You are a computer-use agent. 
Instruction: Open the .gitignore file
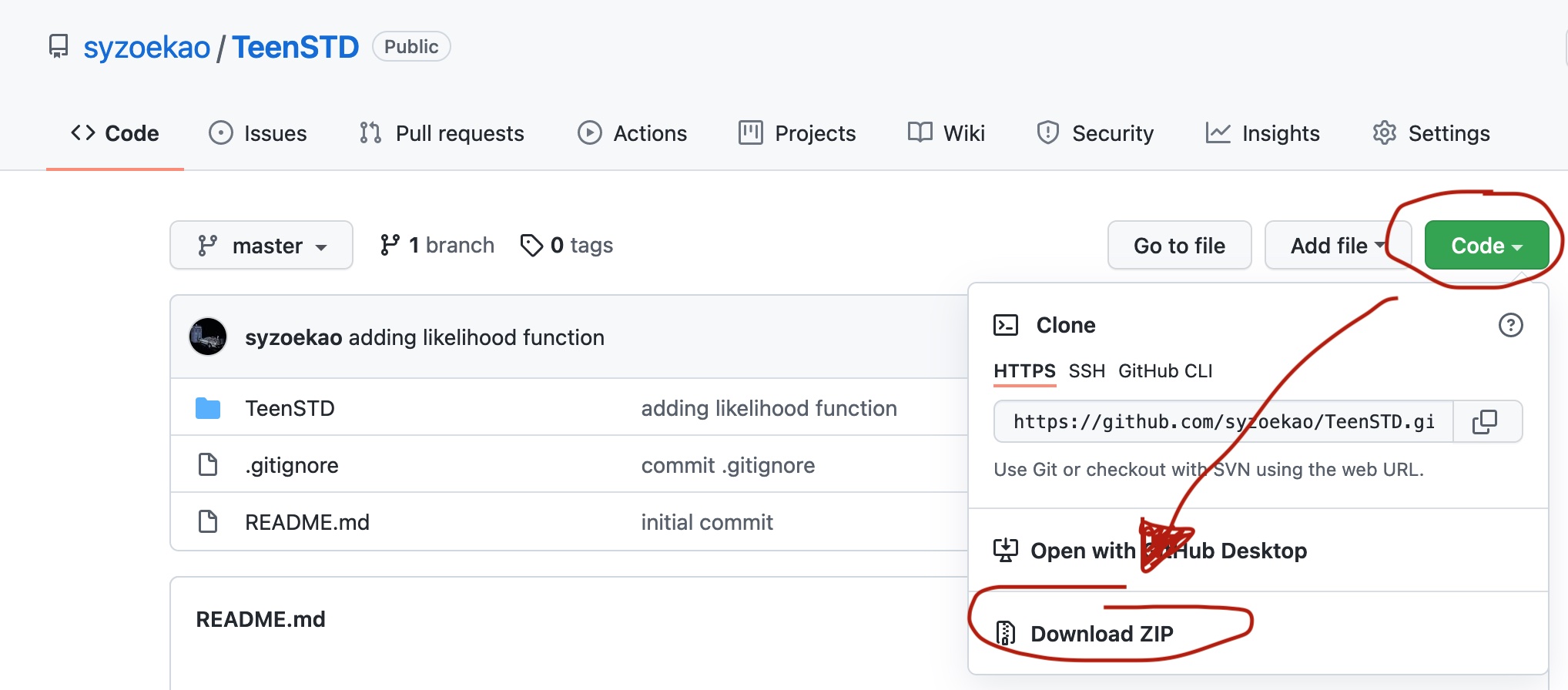click(292, 465)
